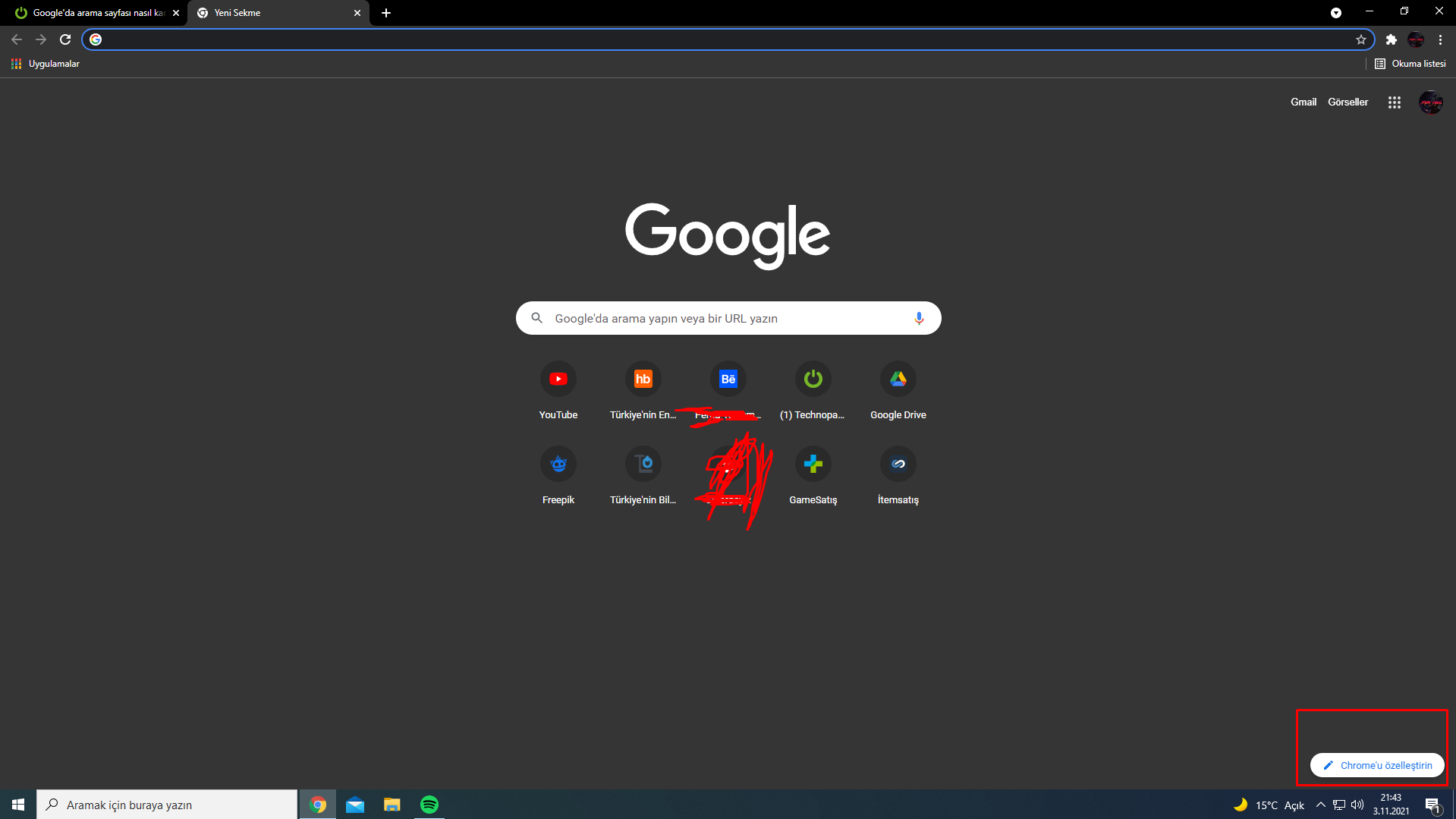Viewport: 1456px width, 819px height.
Task: Open Spotify from the taskbar
Action: (429, 805)
